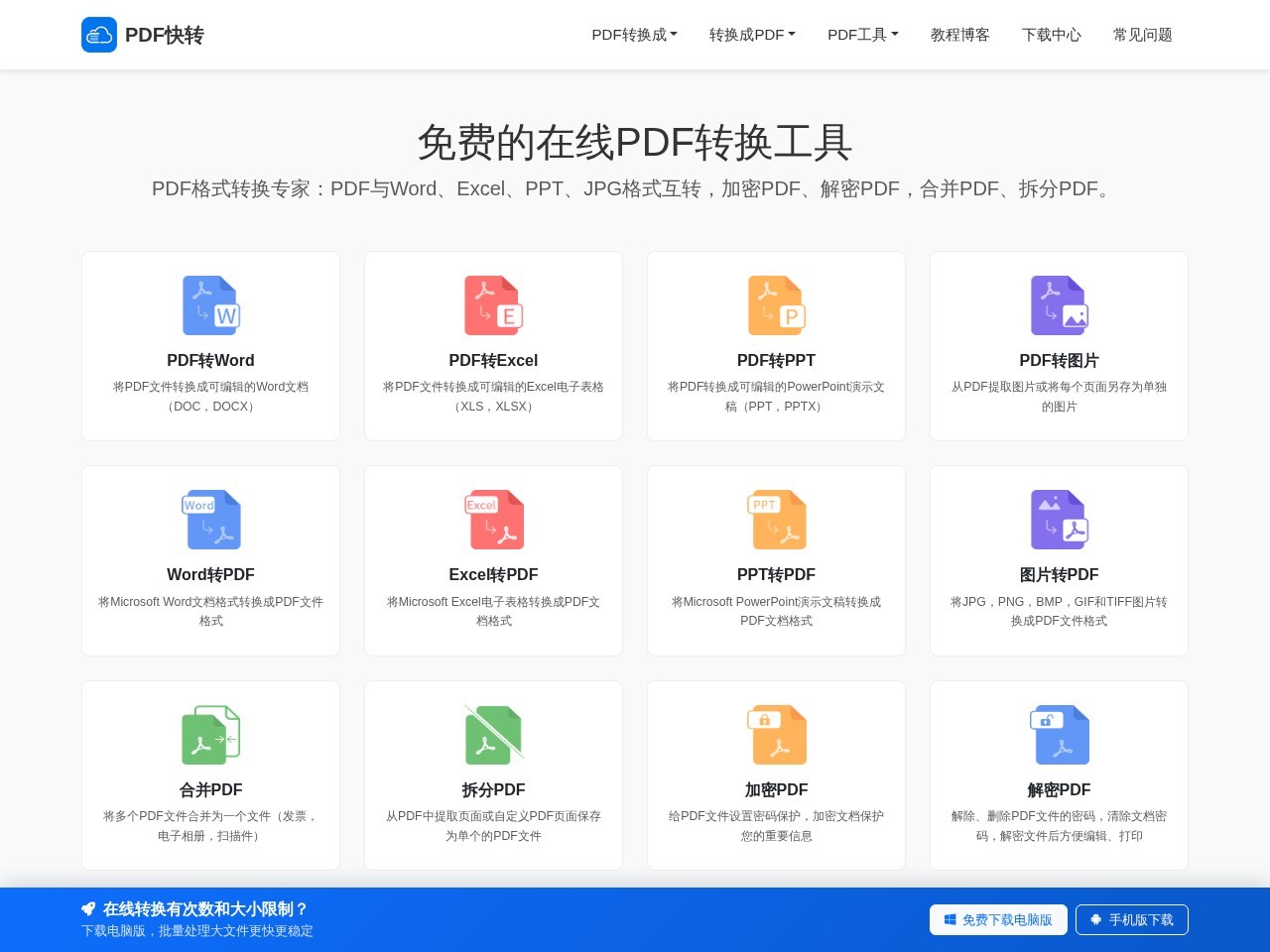Choose the 解密PDF unlock icon

click(1060, 735)
